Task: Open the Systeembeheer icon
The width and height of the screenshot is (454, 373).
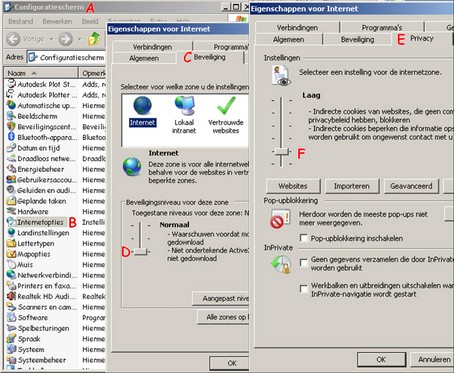Action: (12, 360)
